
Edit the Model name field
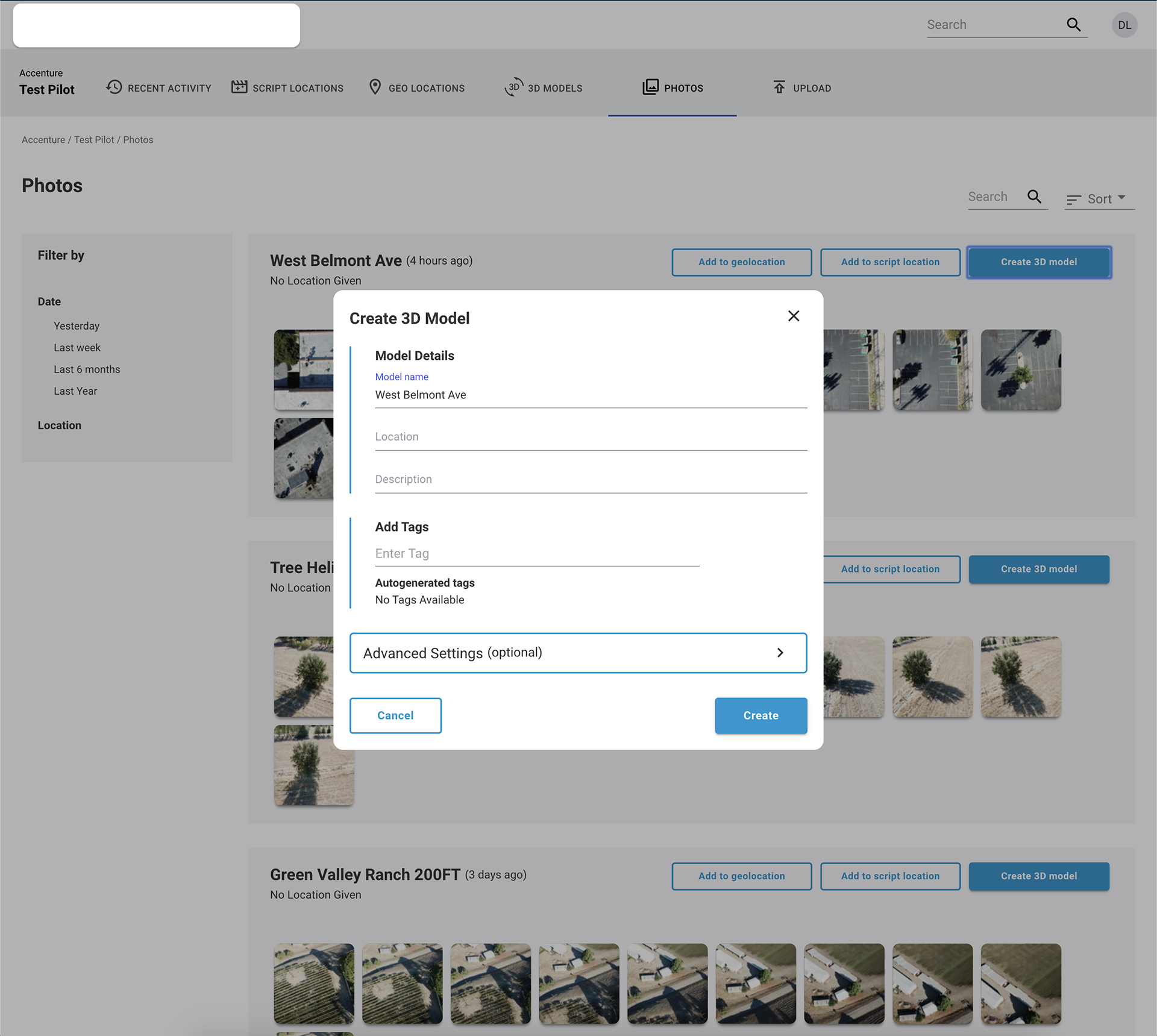pyautogui.click(x=591, y=395)
